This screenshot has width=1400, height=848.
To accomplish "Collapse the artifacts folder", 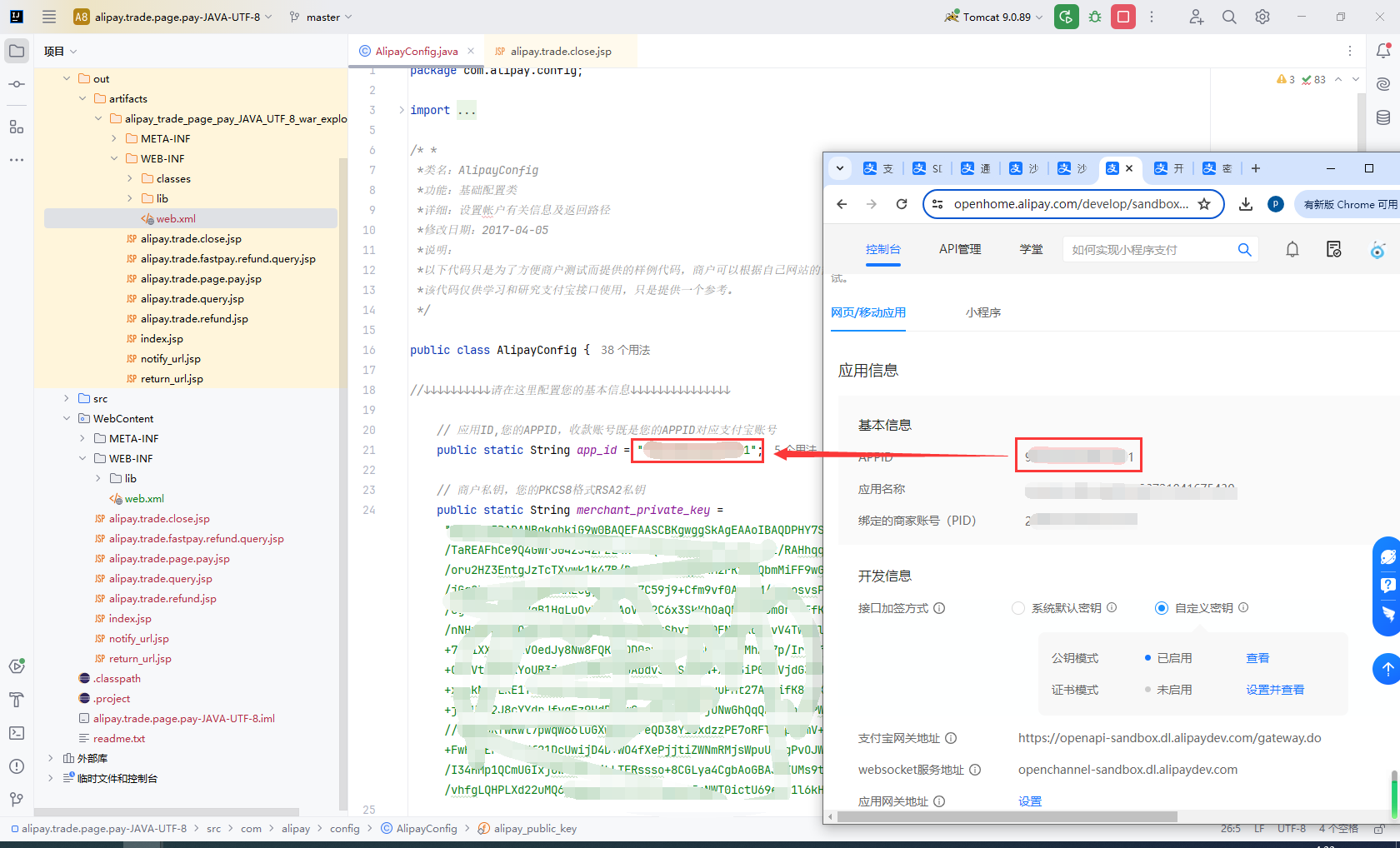I will [82, 98].
